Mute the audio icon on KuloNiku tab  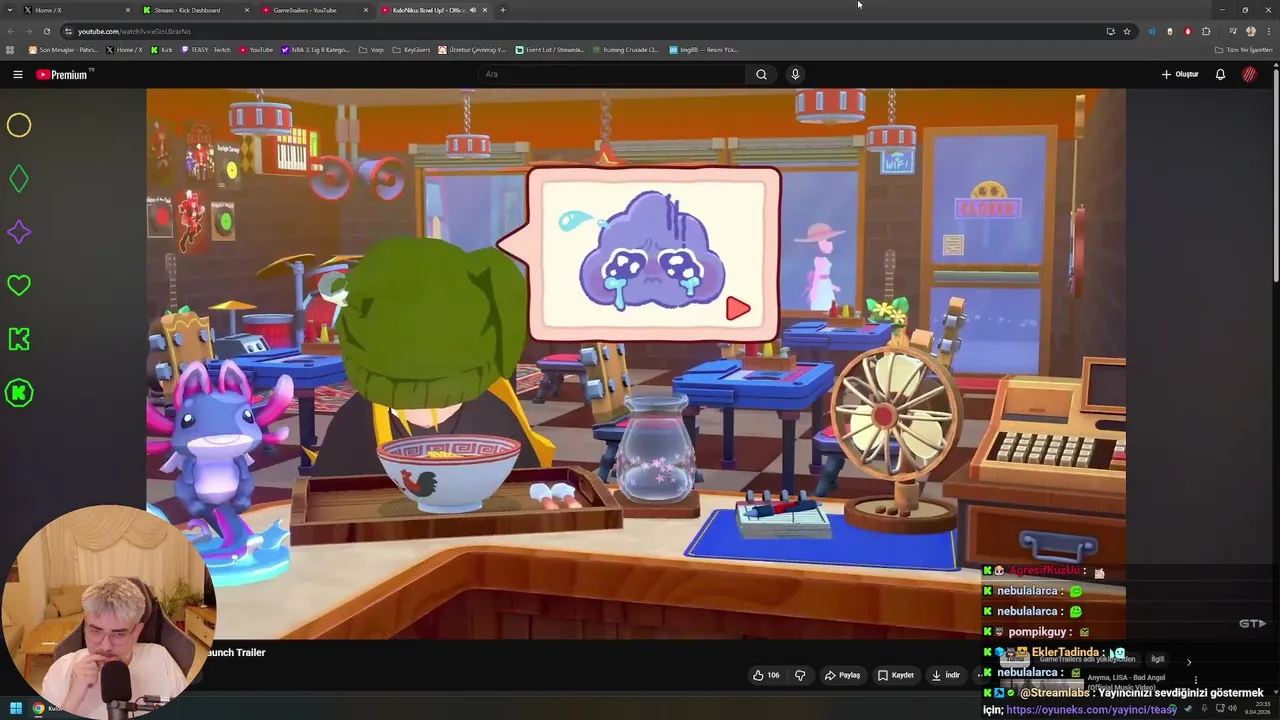[x=473, y=10]
